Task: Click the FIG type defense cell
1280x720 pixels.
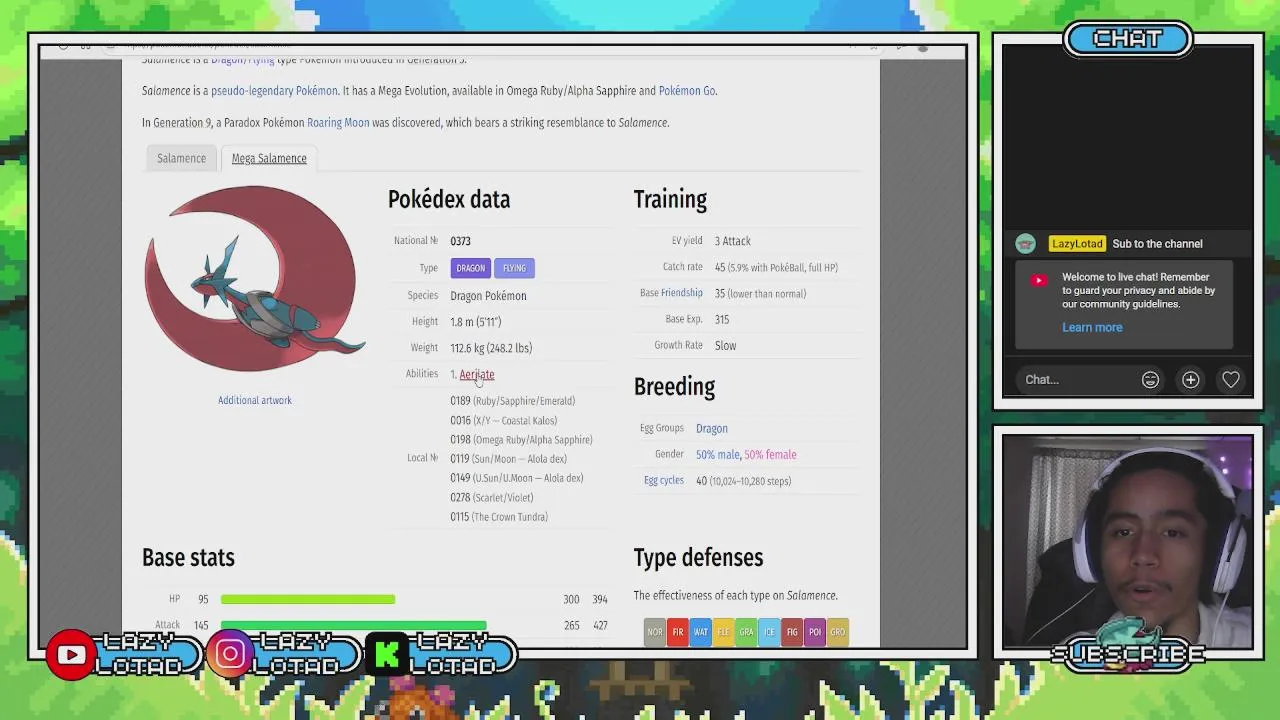Action: [792, 632]
